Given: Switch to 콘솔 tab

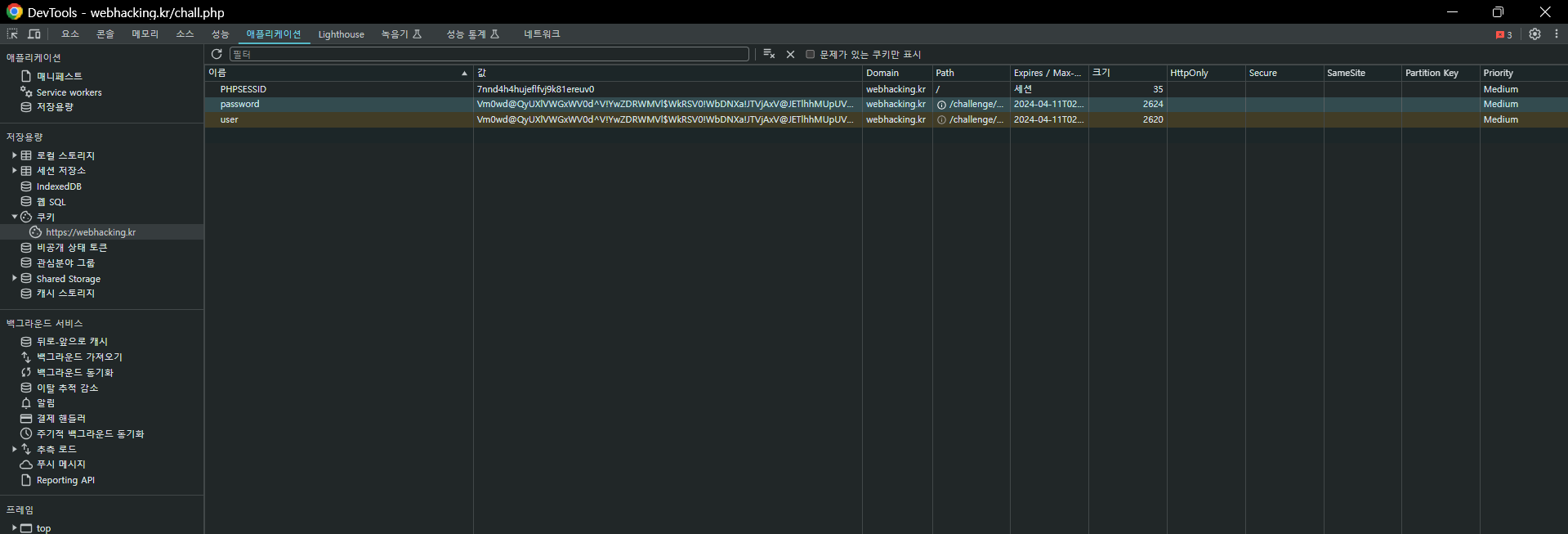Looking at the screenshot, I should [x=105, y=34].
